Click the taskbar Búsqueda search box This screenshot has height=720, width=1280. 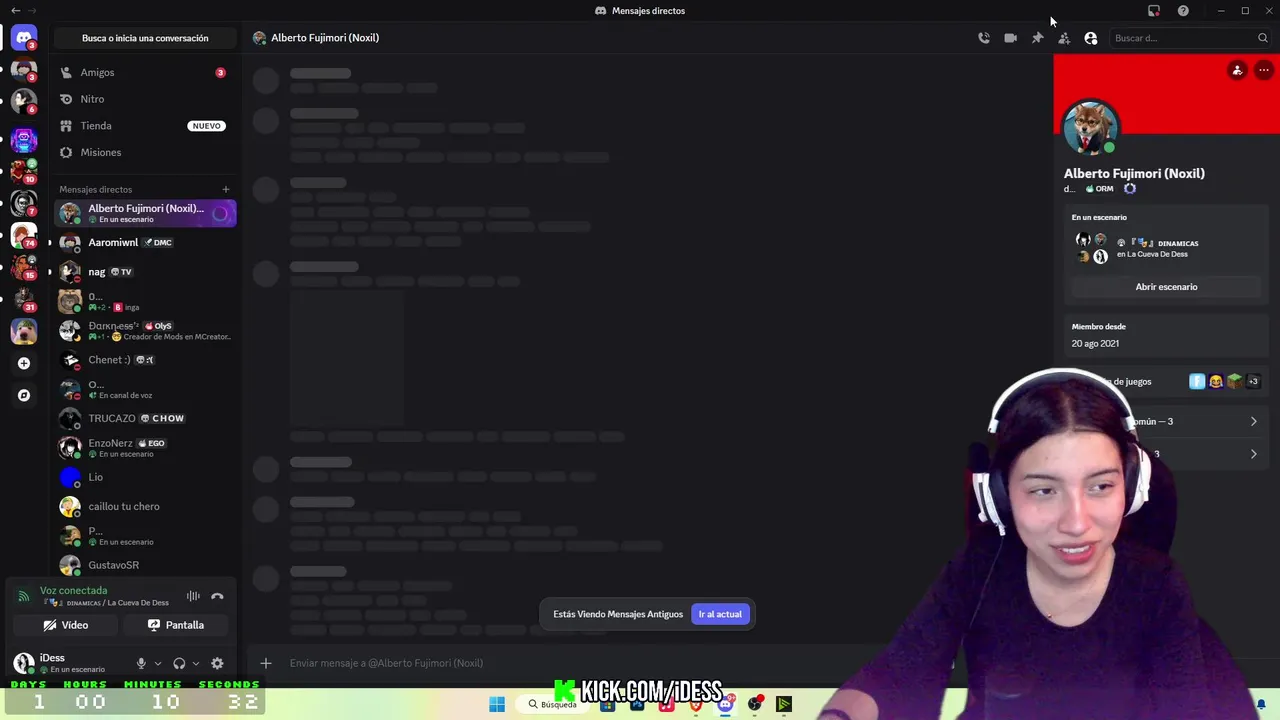pyautogui.click(x=552, y=704)
